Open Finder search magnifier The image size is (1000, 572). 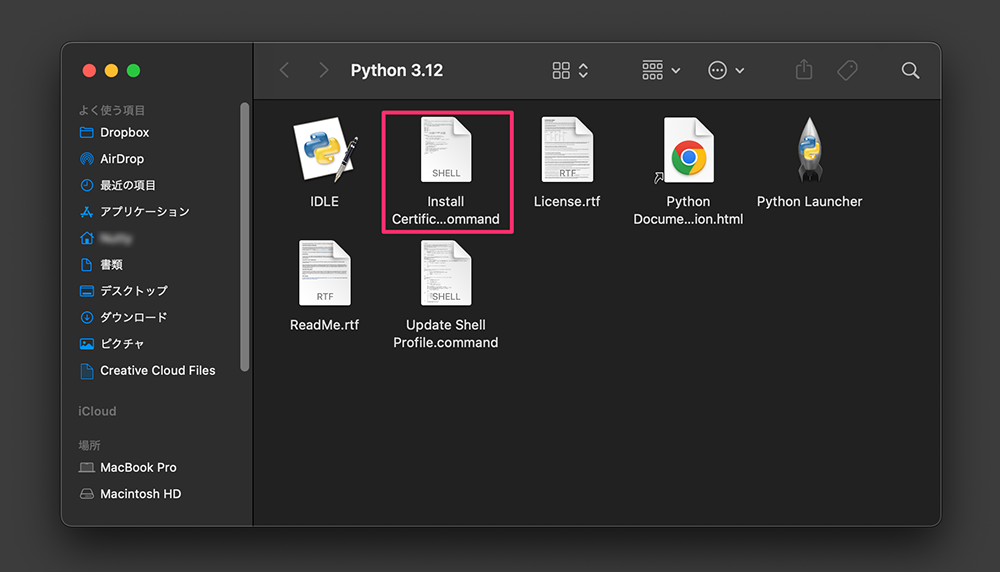click(x=910, y=70)
